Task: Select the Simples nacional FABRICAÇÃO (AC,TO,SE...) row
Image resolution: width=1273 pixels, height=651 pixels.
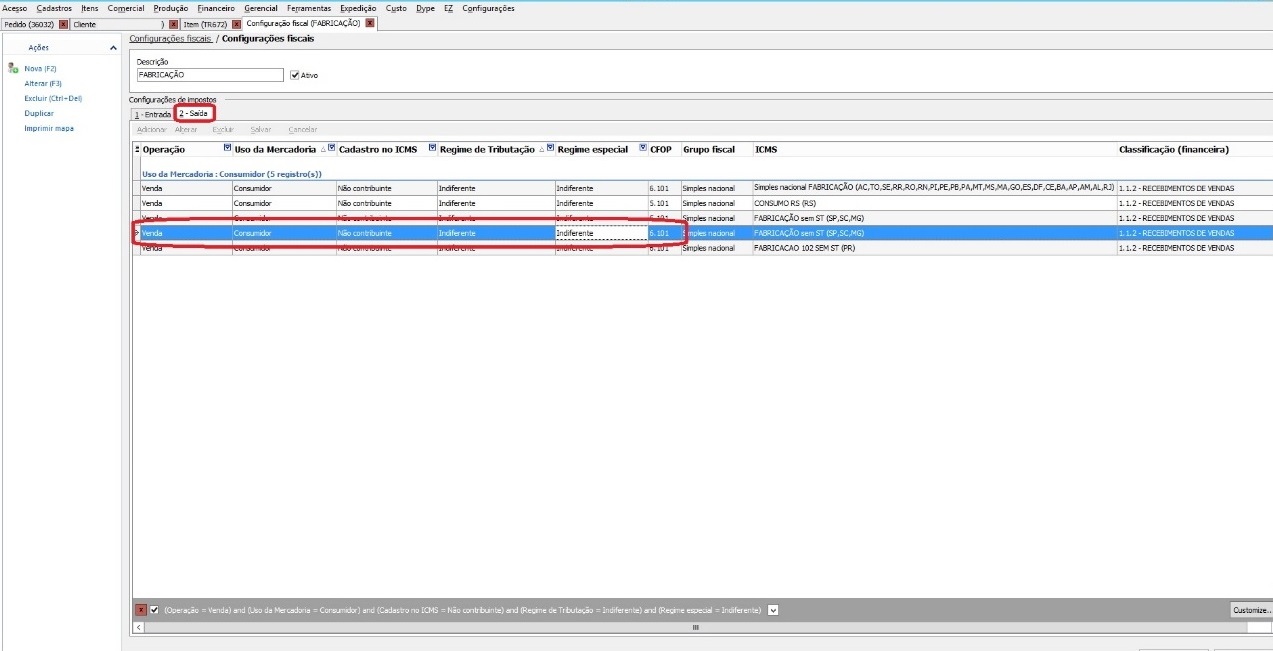Action: tap(703, 188)
